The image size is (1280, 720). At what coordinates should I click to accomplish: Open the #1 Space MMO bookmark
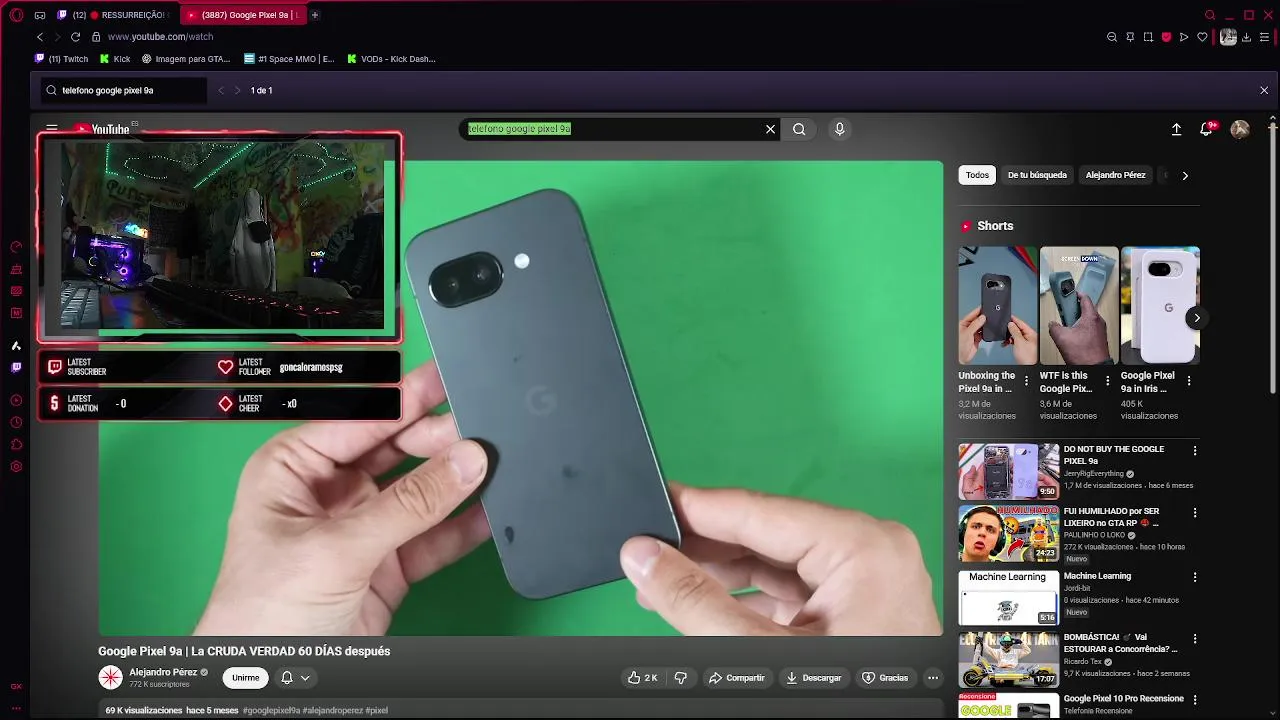[x=290, y=59]
